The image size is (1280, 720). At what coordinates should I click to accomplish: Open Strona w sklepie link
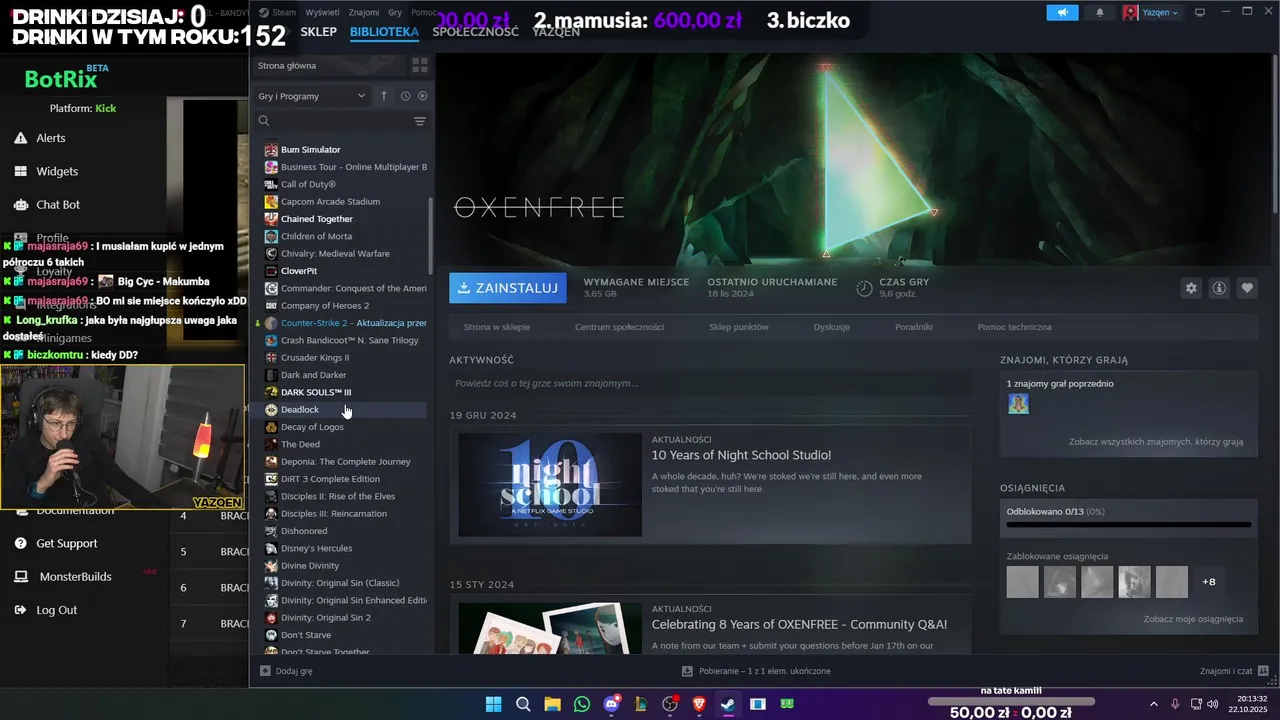[497, 327]
